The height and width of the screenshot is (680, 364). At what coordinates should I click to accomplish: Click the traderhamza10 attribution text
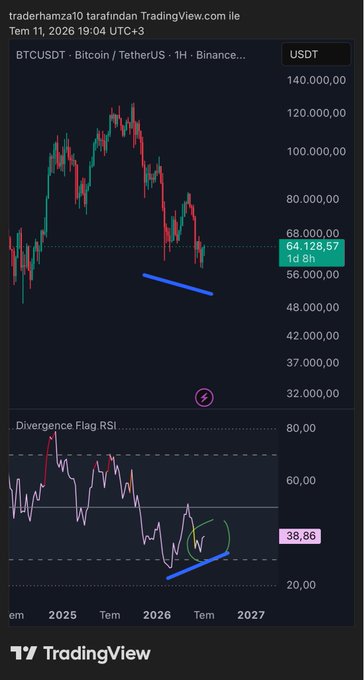[124, 16]
